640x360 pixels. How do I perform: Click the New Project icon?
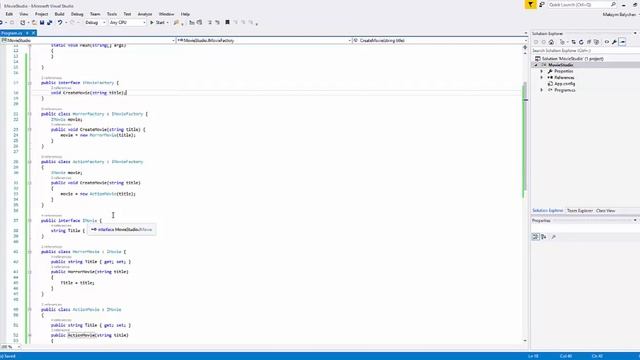22,22
